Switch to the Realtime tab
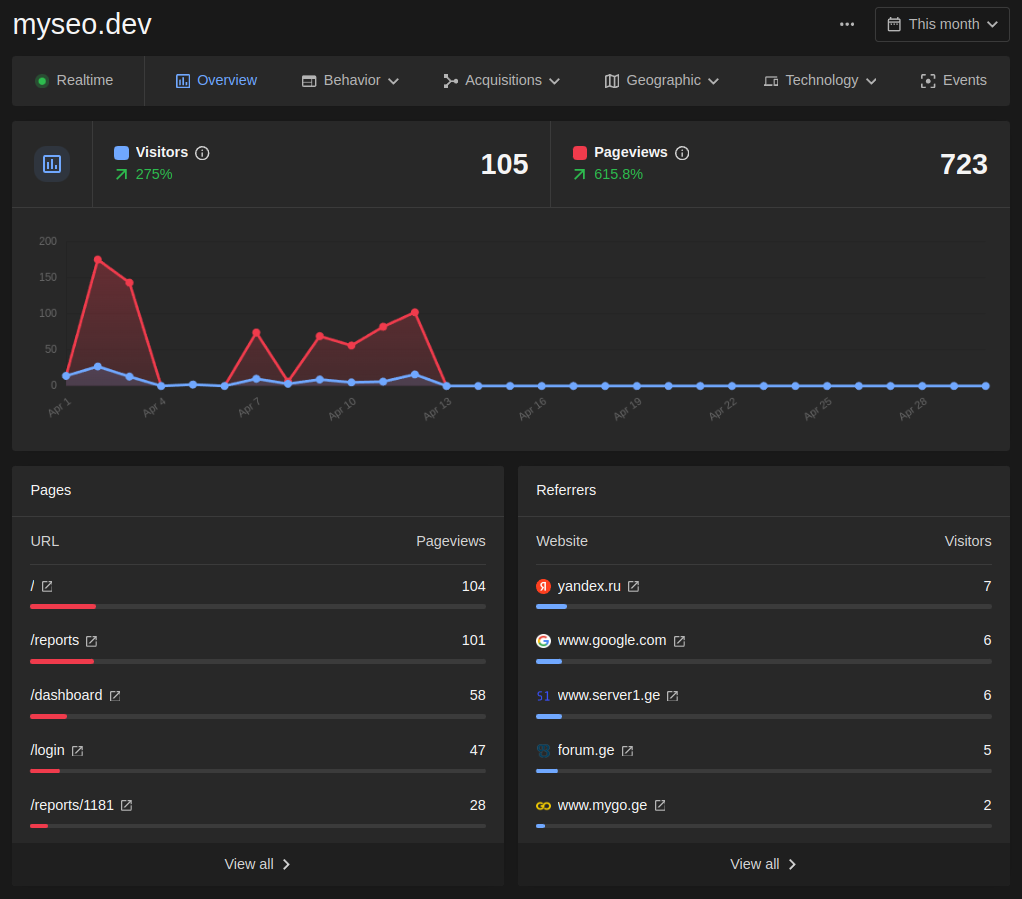Viewport: 1022px width, 899px height. (x=75, y=81)
